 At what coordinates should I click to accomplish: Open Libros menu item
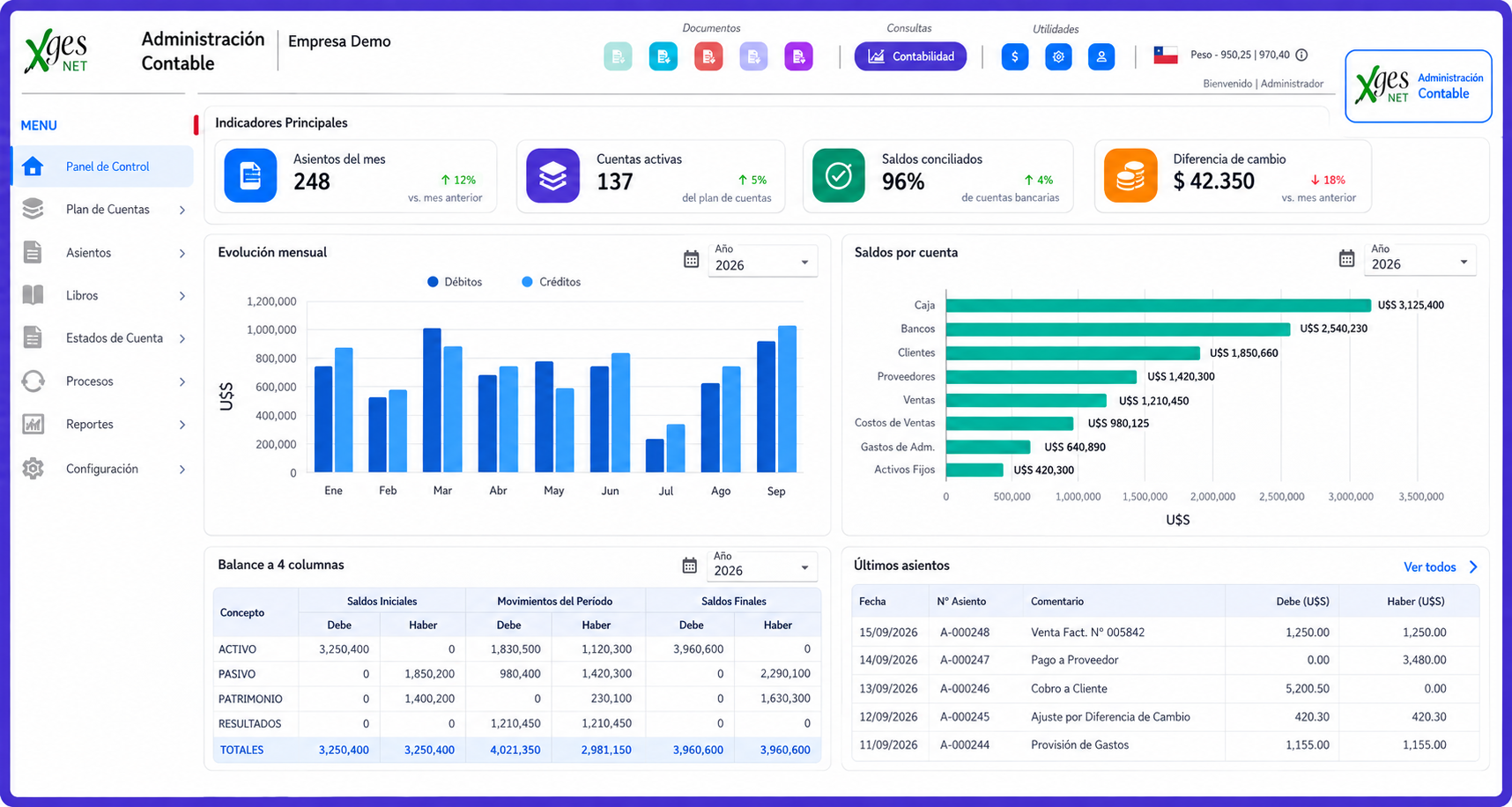pyautogui.click(x=104, y=295)
